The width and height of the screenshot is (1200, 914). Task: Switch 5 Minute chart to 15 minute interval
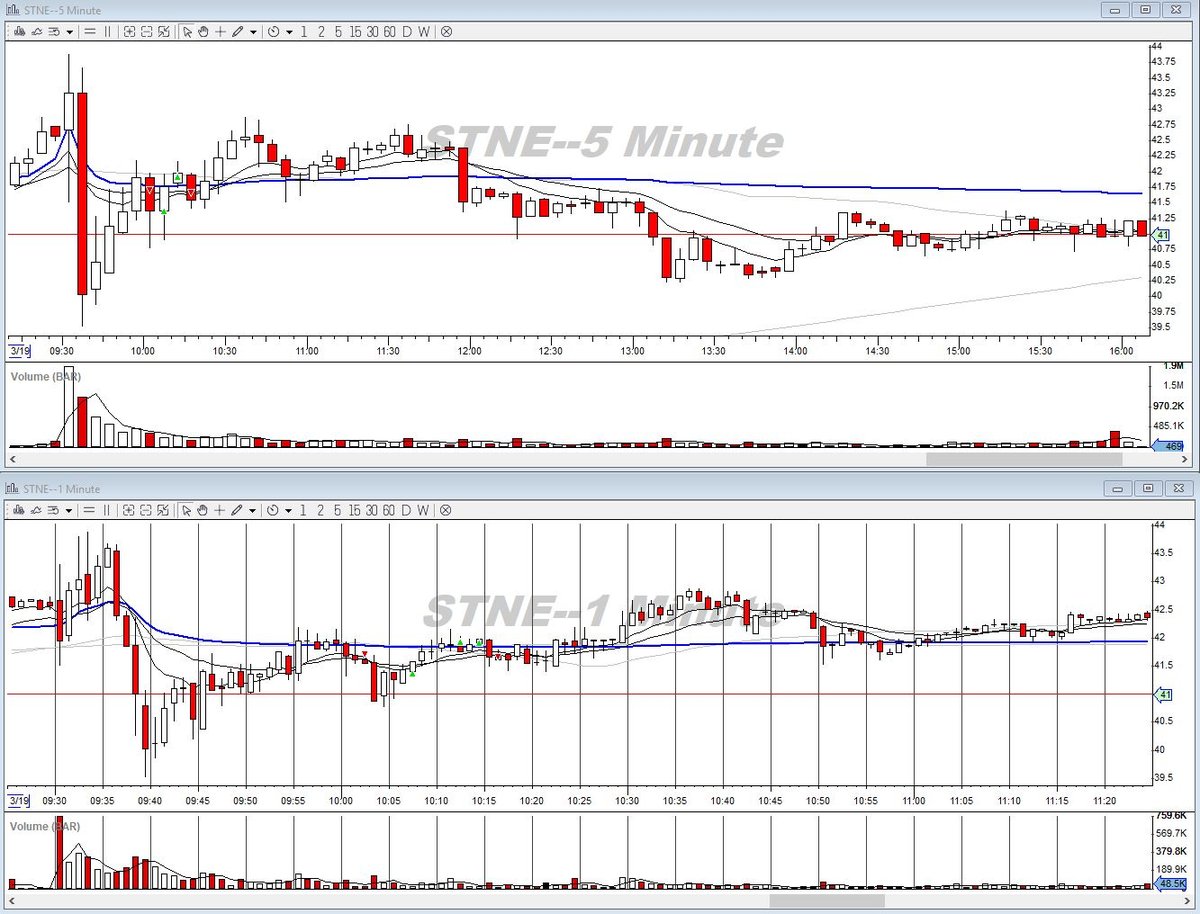355,31
